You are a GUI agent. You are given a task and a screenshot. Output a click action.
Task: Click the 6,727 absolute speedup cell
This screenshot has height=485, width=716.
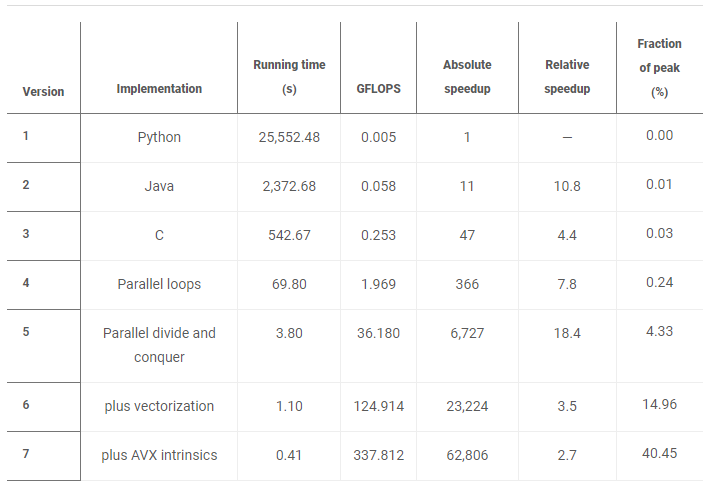pos(466,332)
